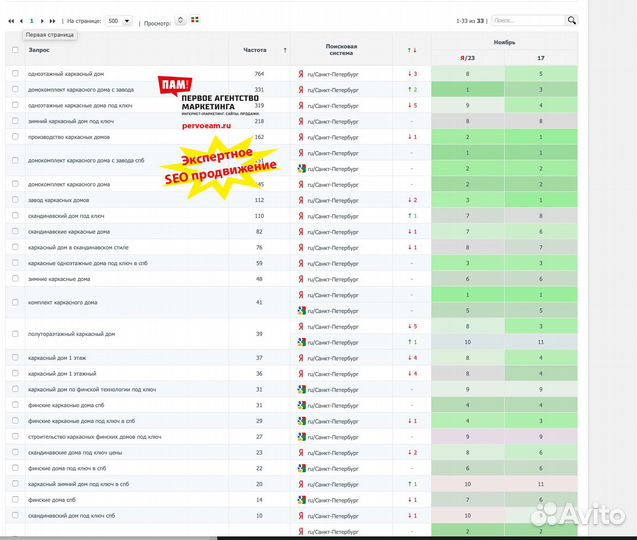Viewport: 637px width, 540px height.
Task: Select checkbox for завод каркасных домов
Action: point(15,200)
